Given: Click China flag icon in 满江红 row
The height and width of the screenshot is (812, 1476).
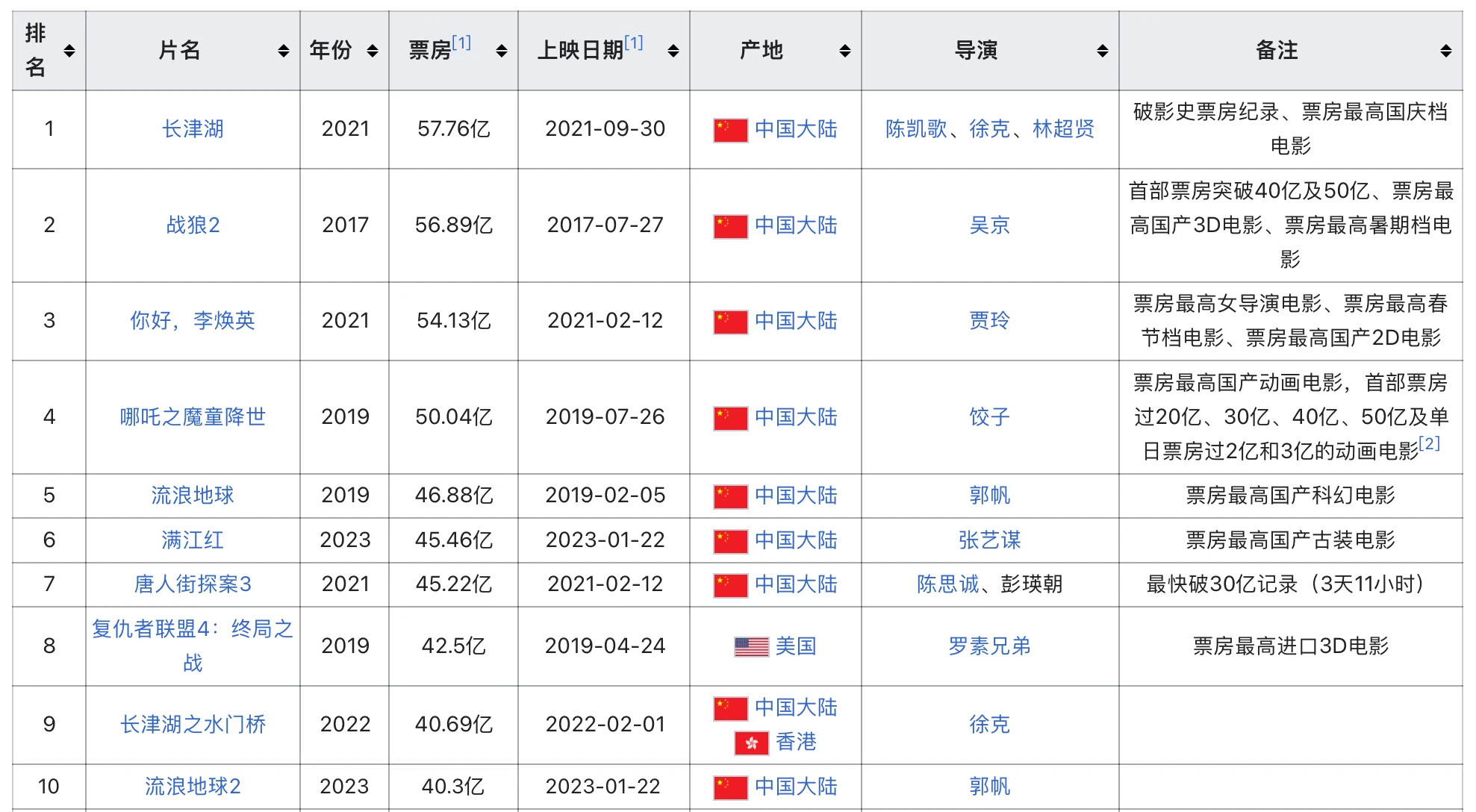Looking at the screenshot, I should pyautogui.click(x=730, y=541).
